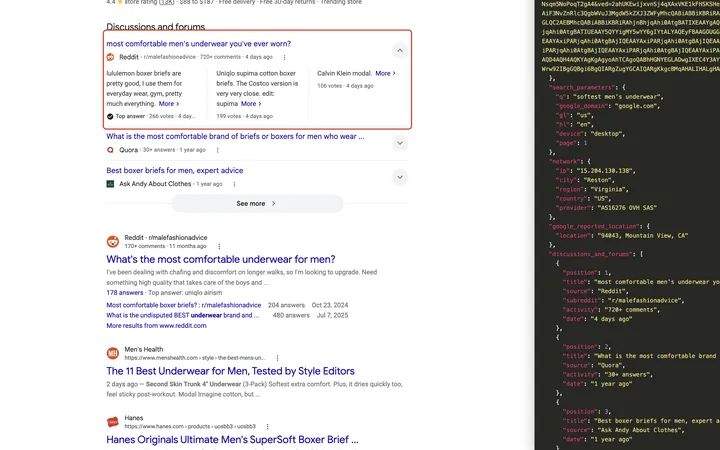This screenshot has height=450, width=720.
Task: Expand the Ask Andy About Clothes chevron
Action: coord(399,177)
